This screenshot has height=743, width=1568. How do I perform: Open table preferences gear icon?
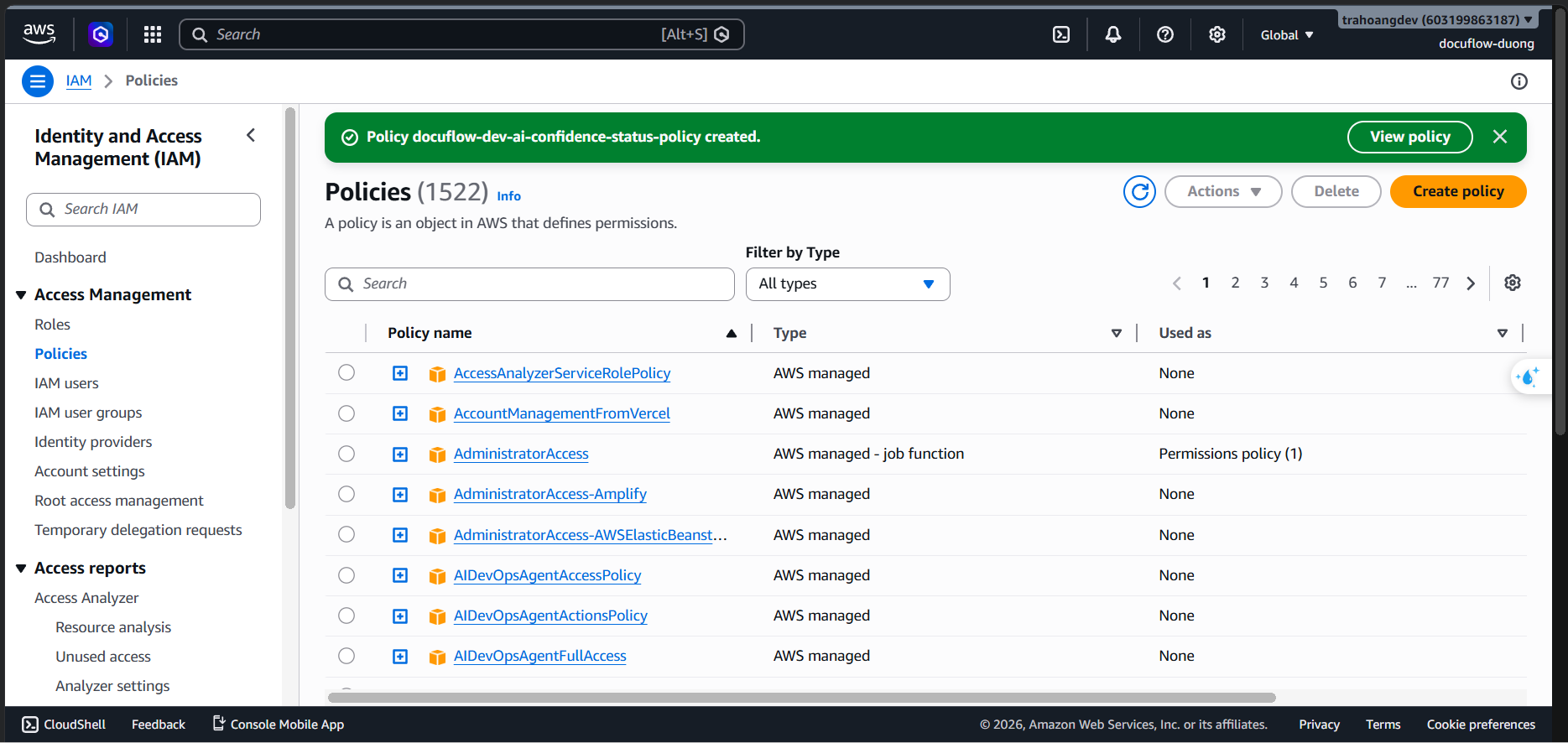(x=1513, y=283)
